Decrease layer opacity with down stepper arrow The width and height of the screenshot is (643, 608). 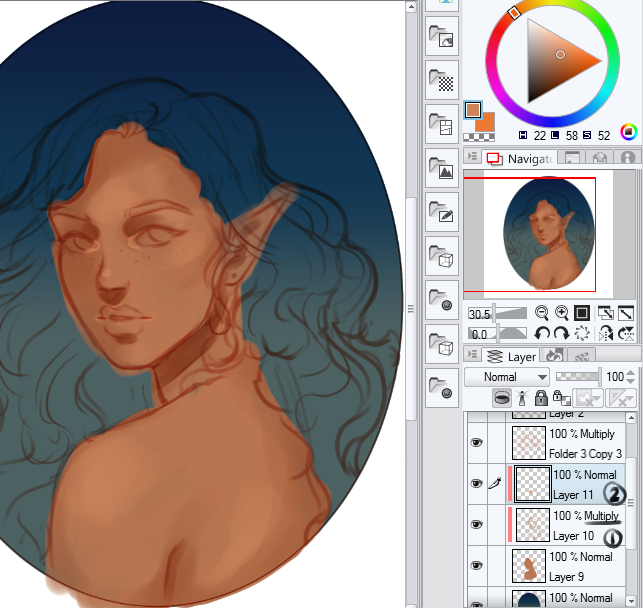tap(632, 381)
